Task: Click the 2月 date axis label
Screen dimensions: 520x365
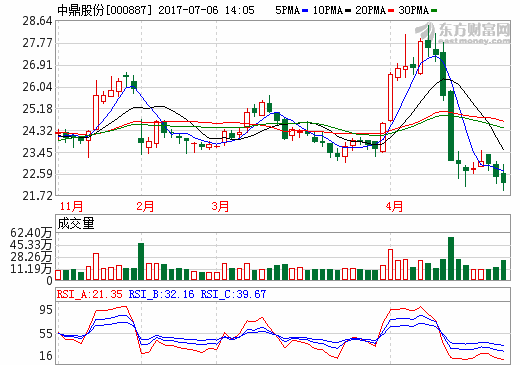Action: click(145, 206)
